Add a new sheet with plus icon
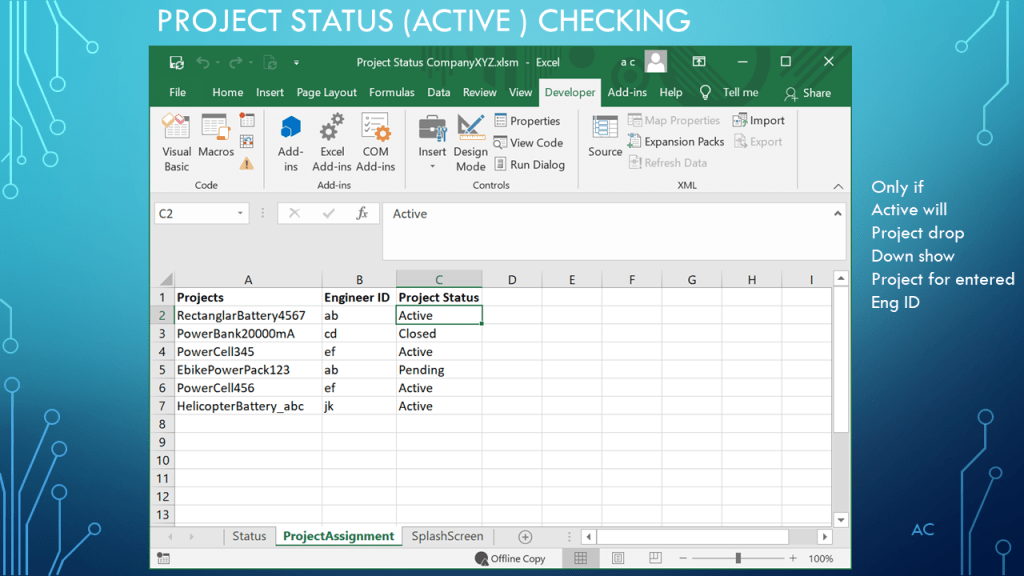Image resolution: width=1024 pixels, height=576 pixels. [x=525, y=537]
